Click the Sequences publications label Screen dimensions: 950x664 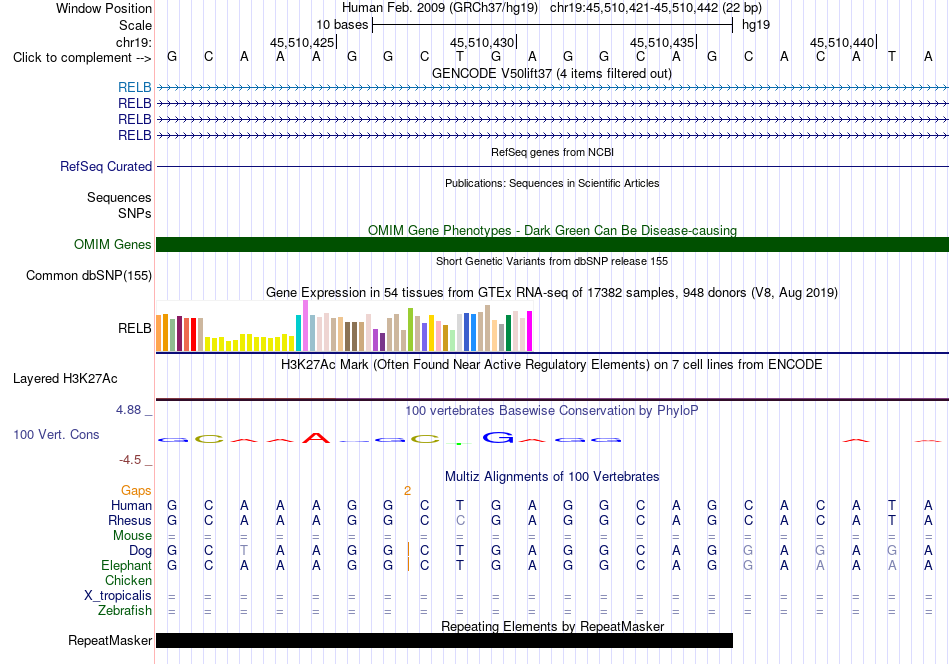pyautogui.click(x=119, y=198)
